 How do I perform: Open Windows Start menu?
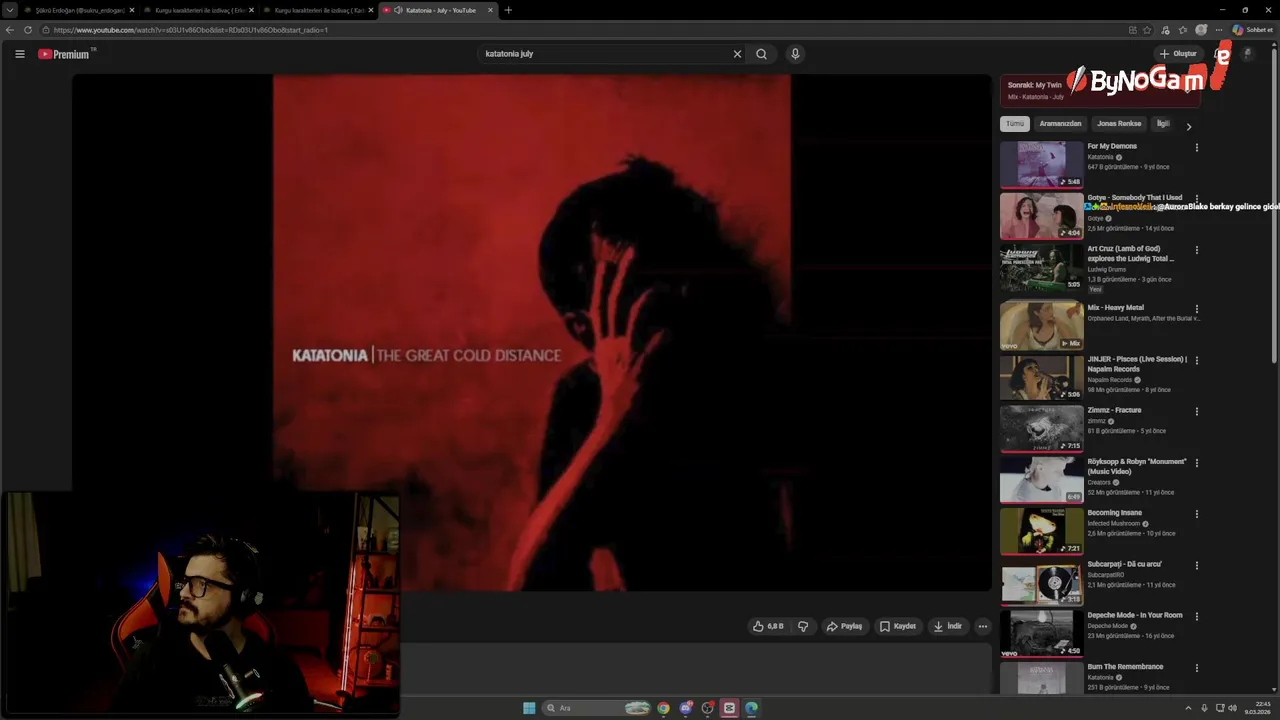[529, 708]
